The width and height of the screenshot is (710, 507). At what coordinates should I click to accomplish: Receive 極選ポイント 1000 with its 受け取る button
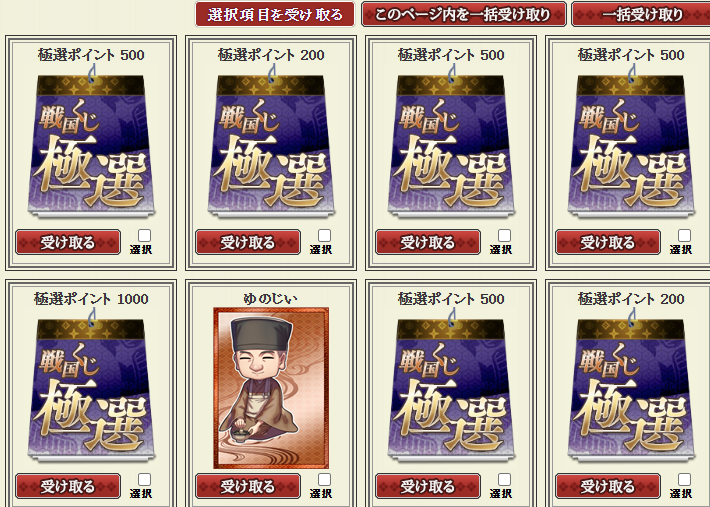click(68, 486)
